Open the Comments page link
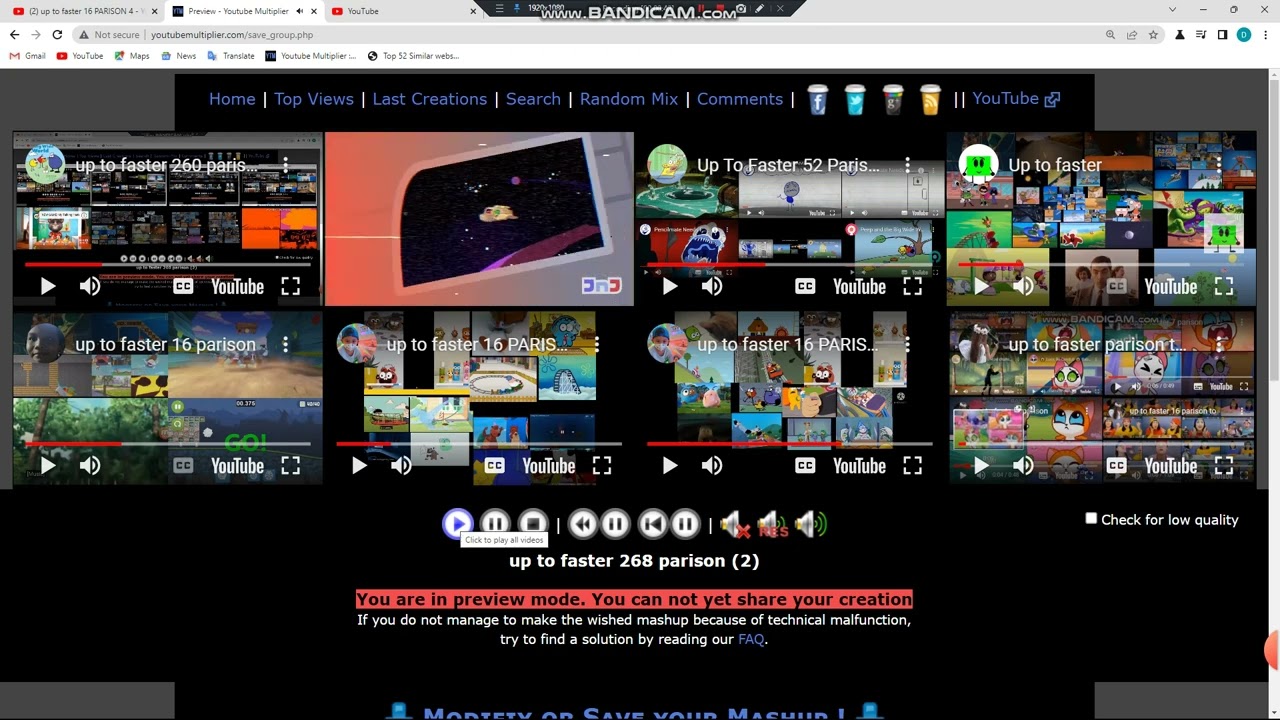 pyautogui.click(x=740, y=99)
